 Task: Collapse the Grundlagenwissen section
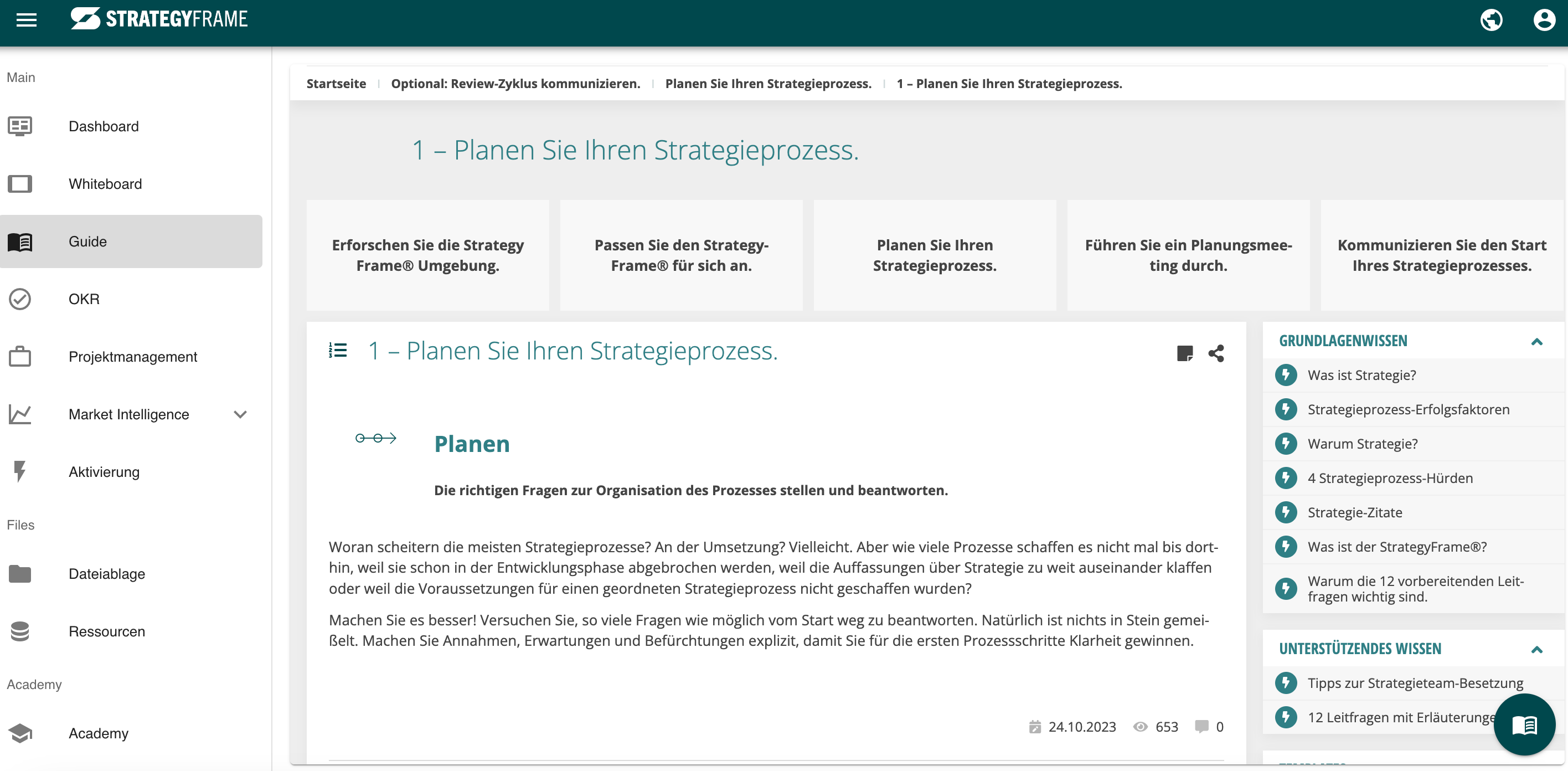1536,341
